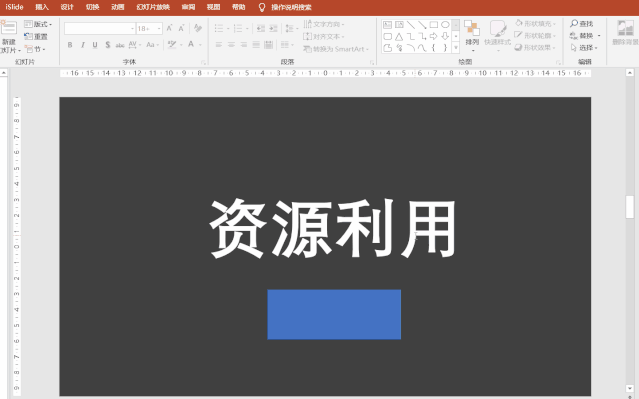The width and height of the screenshot is (639, 399).
Task: Toggle text shadow S button
Action: 108,45
